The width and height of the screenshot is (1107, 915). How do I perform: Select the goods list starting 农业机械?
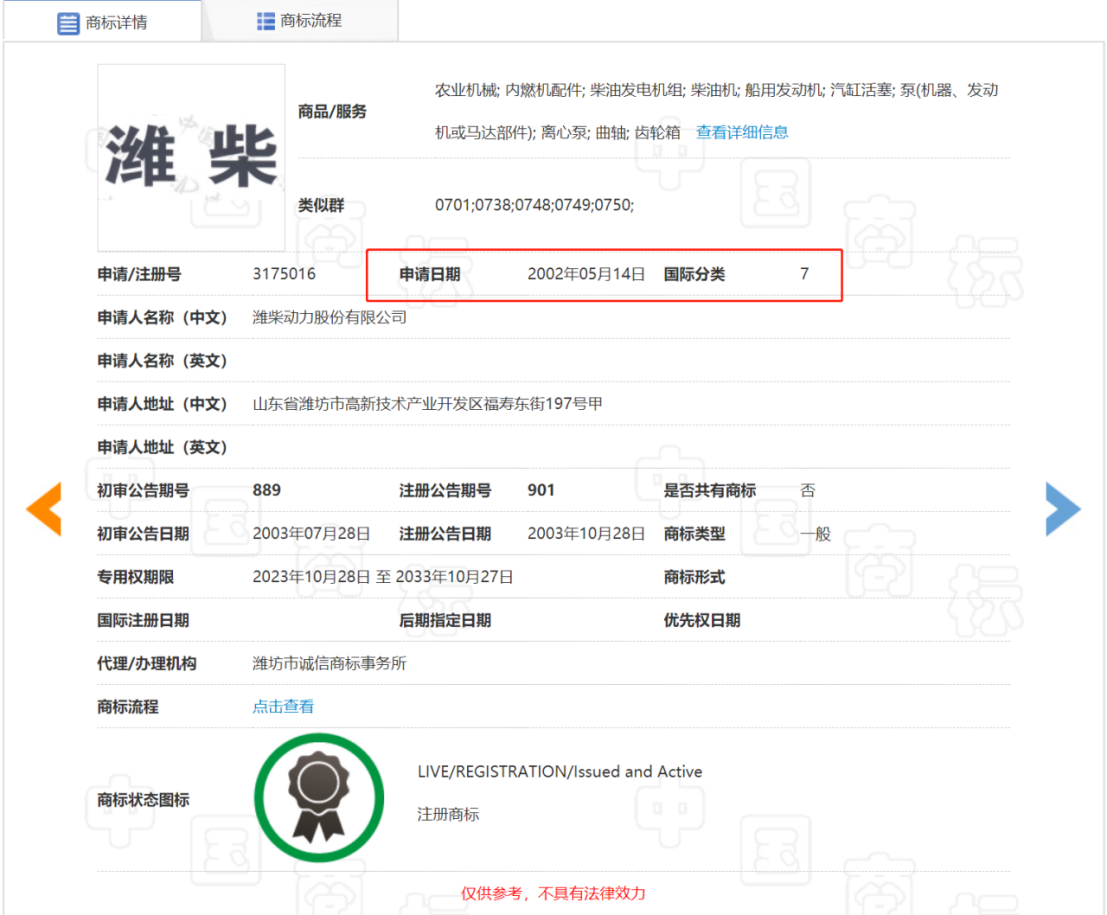(716, 112)
